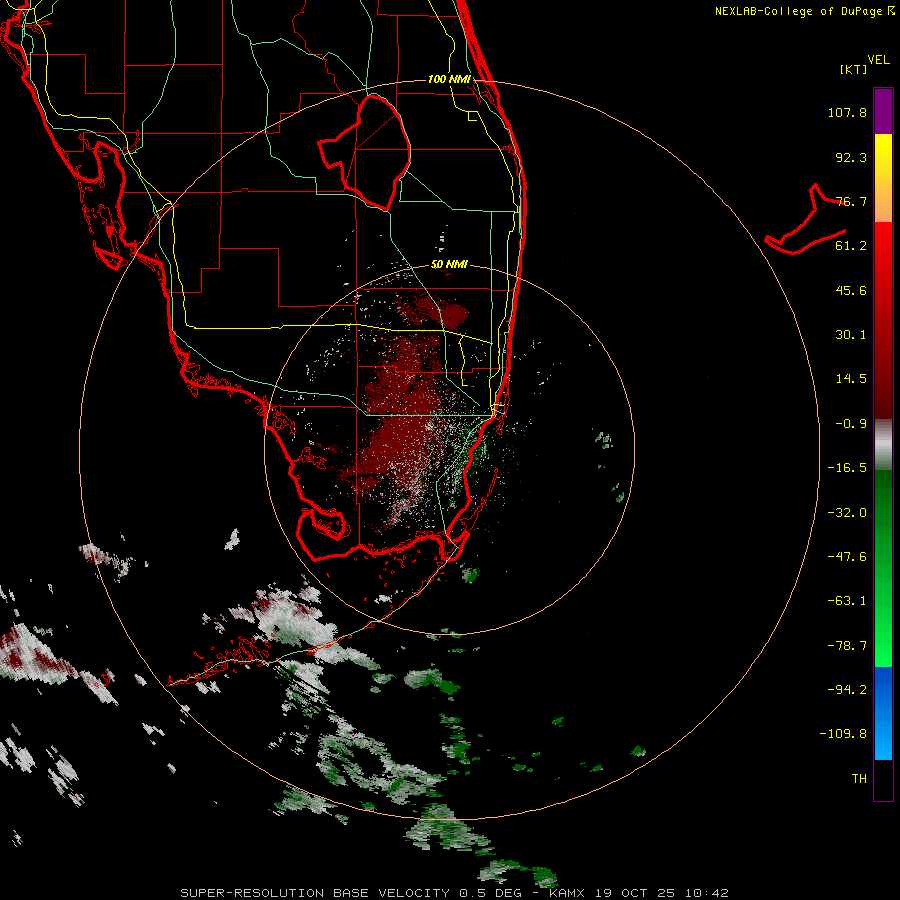This screenshot has width=900, height=900.
Task: Click the 45.6 velocity scale value
Action: coord(851,290)
